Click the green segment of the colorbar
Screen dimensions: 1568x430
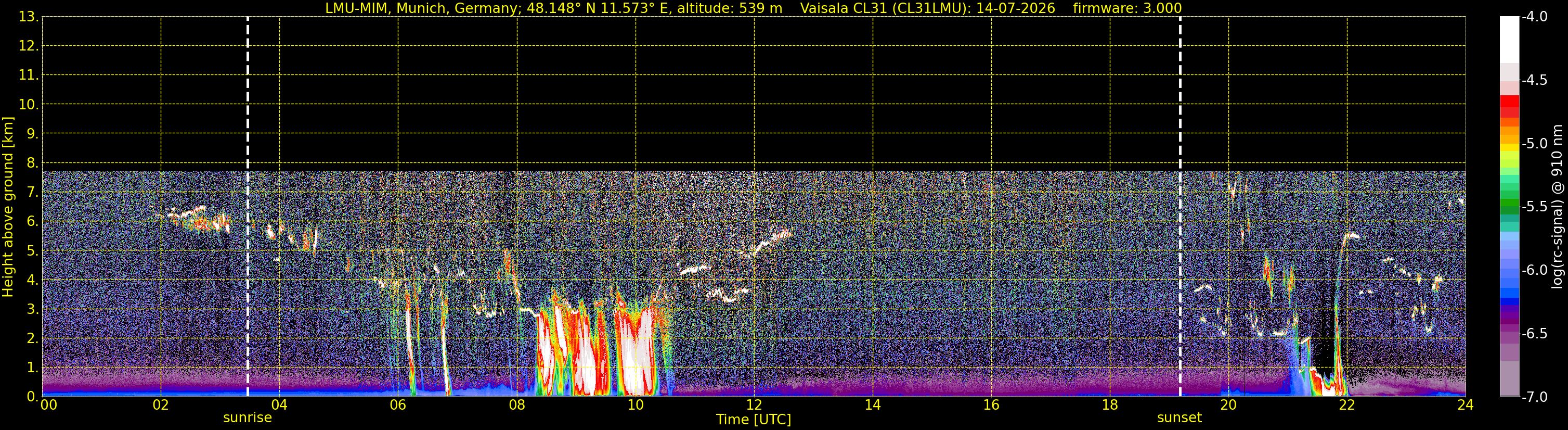tap(1510, 203)
